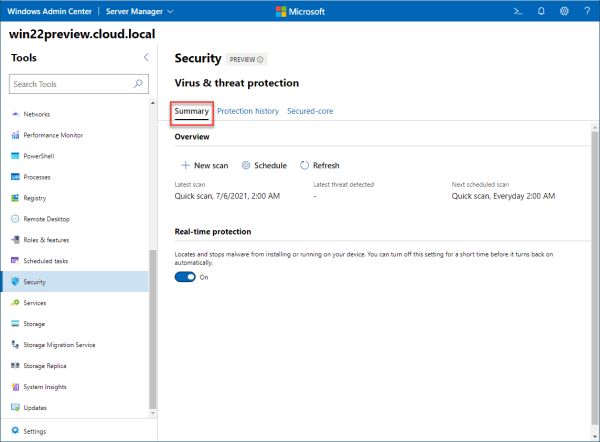Screen dimensions: 600x442
Task: Click the latest scan value 7/6/2021, 2:00 AM
Action: pyautogui.click(x=227, y=196)
